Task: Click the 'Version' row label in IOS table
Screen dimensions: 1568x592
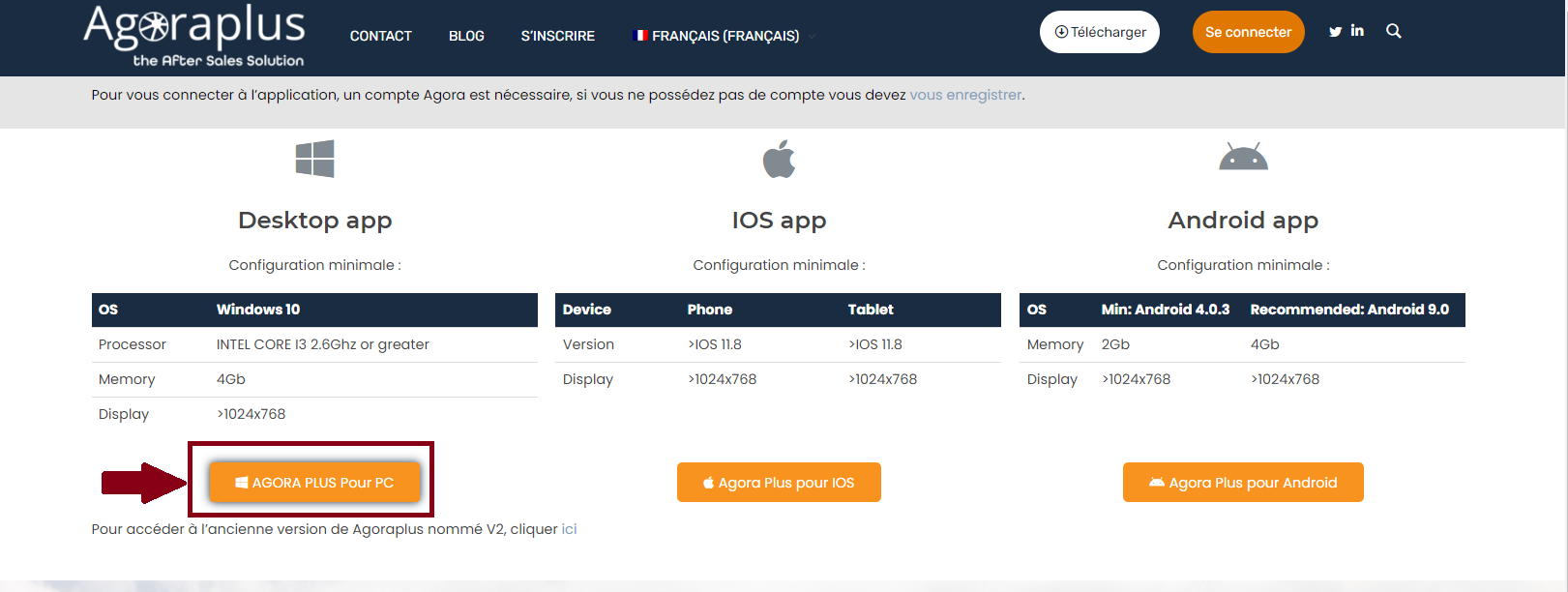Action: 588,344
